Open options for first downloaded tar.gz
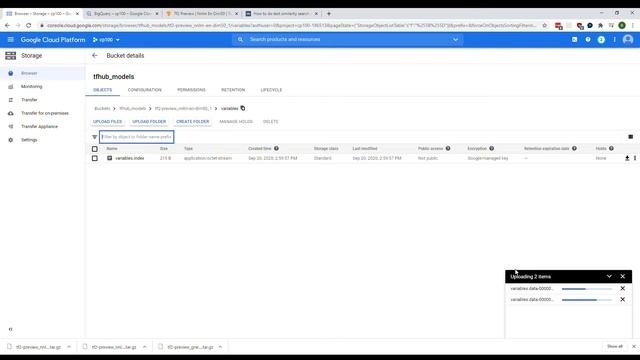Image resolution: width=640 pixels, height=360 pixels. coord(69,347)
